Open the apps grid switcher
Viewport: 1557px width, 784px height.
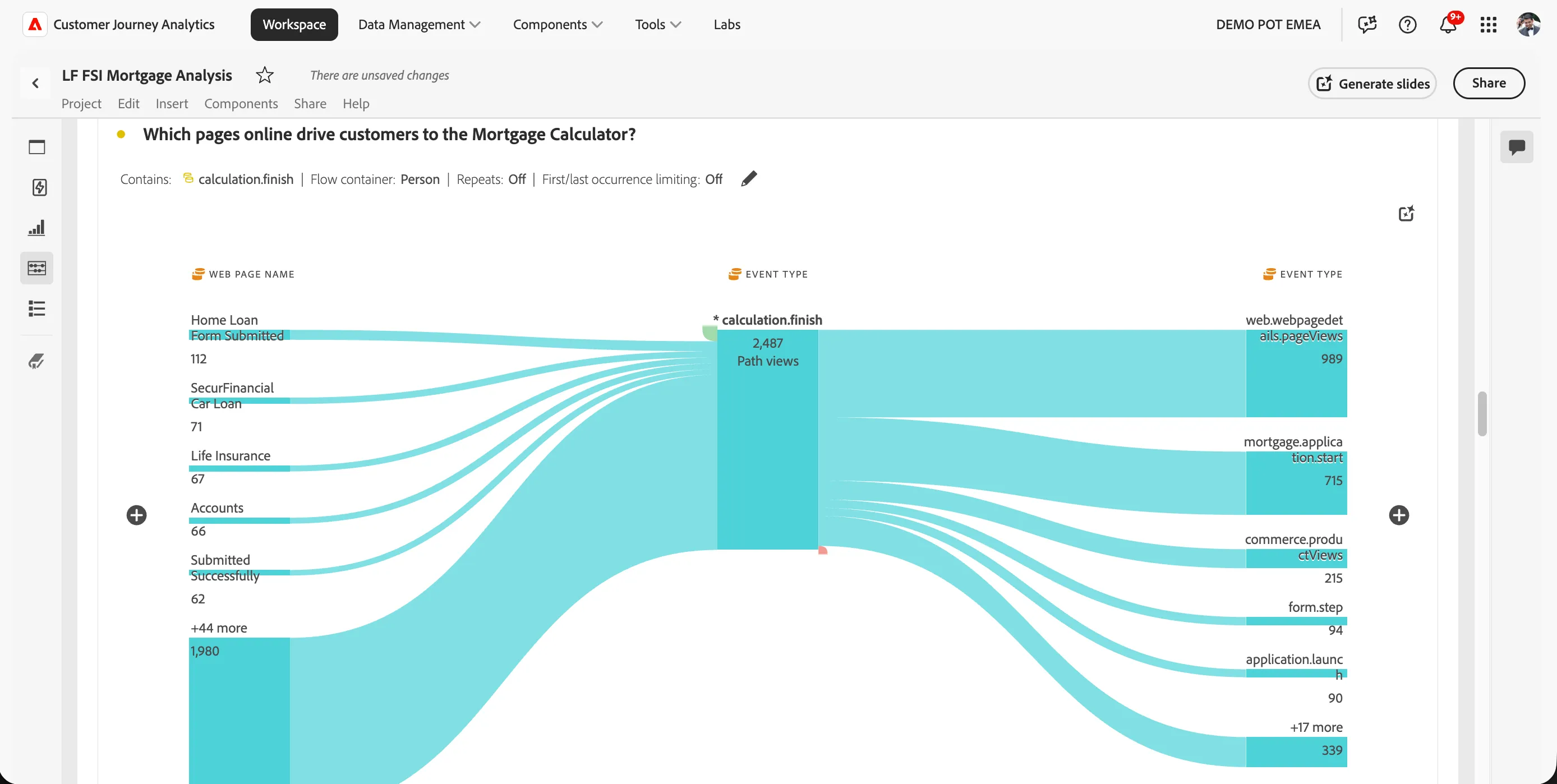coord(1488,24)
